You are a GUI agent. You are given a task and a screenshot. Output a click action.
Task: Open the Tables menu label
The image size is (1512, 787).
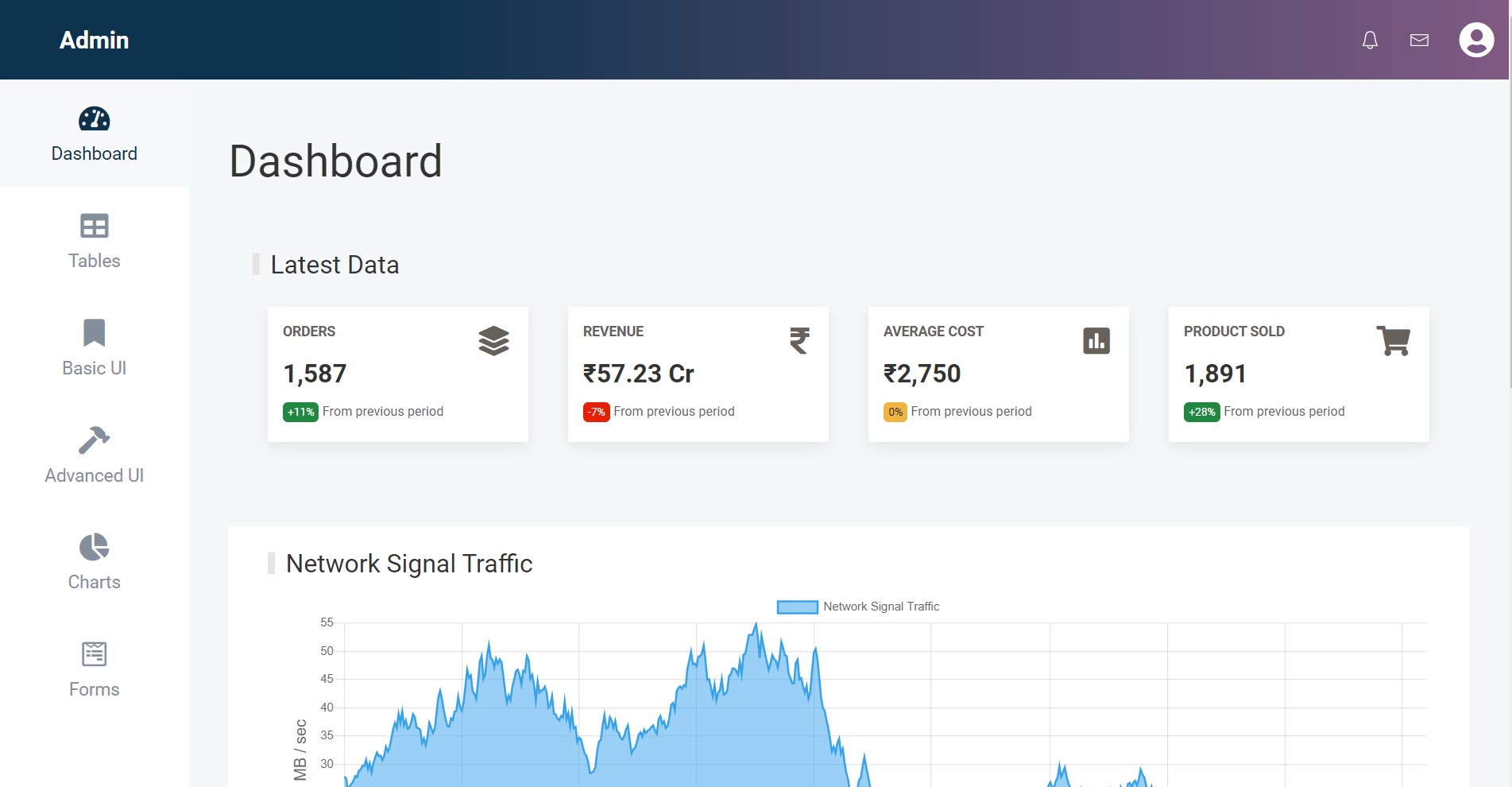point(94,261)
